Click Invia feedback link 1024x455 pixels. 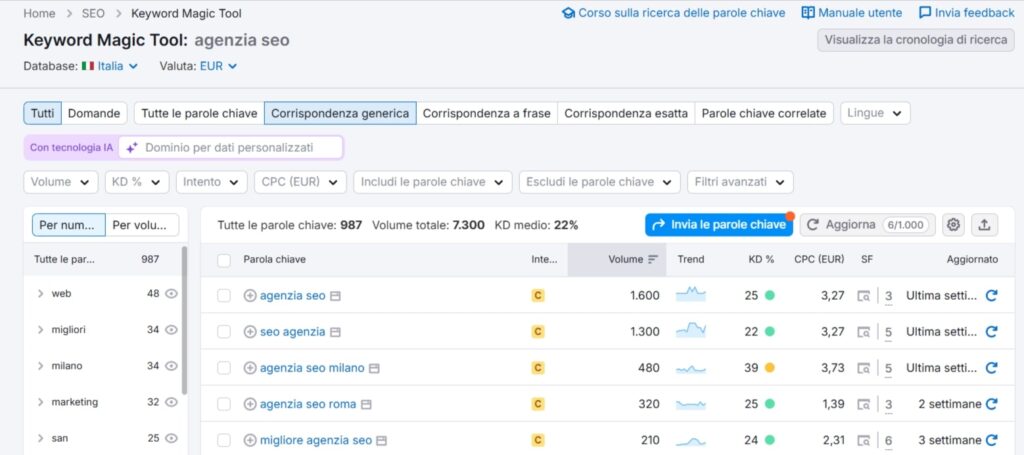click(967, 13)
